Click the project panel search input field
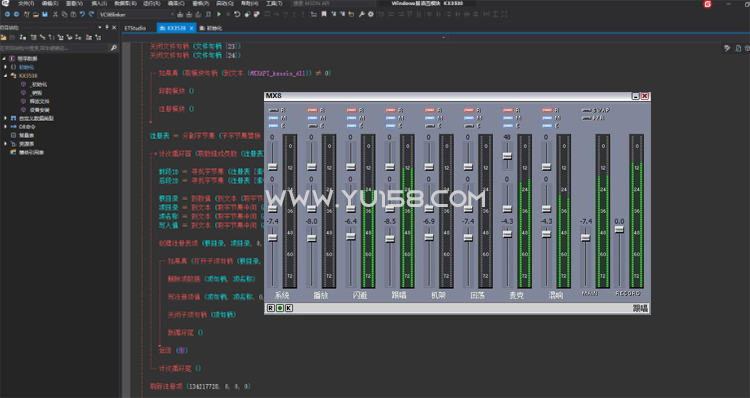The height and width of the screenshot is (398, 750). [x=55, y=48]
